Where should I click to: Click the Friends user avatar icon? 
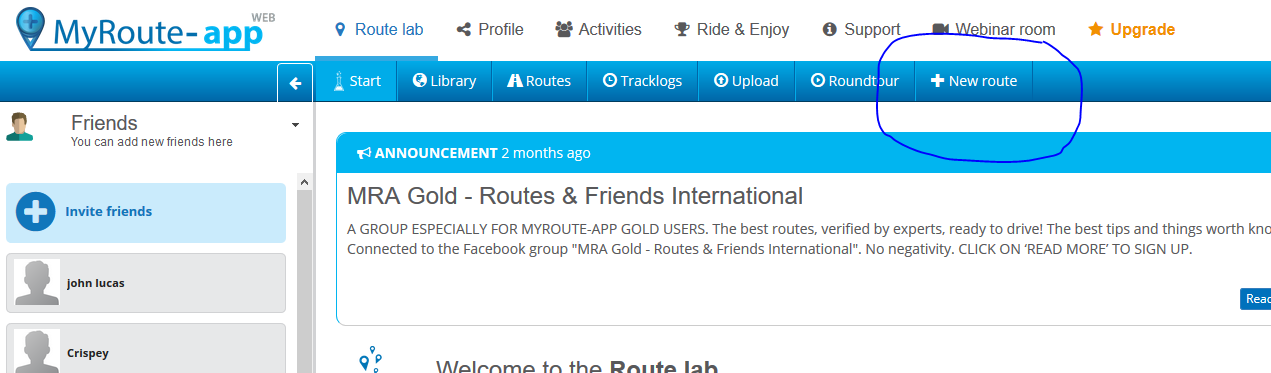19,127
